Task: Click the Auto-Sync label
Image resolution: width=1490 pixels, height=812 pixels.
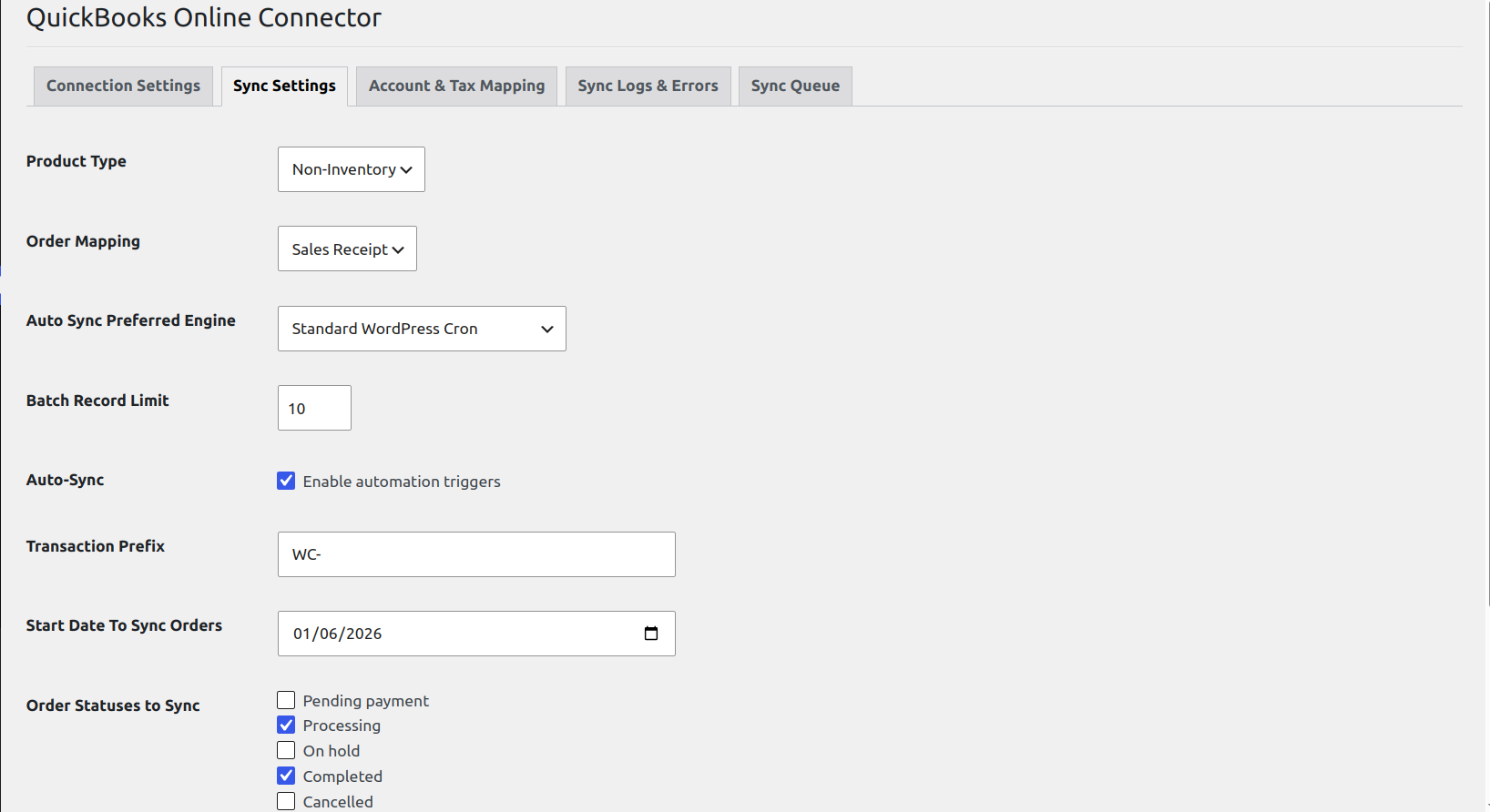Action: point(66,480)
